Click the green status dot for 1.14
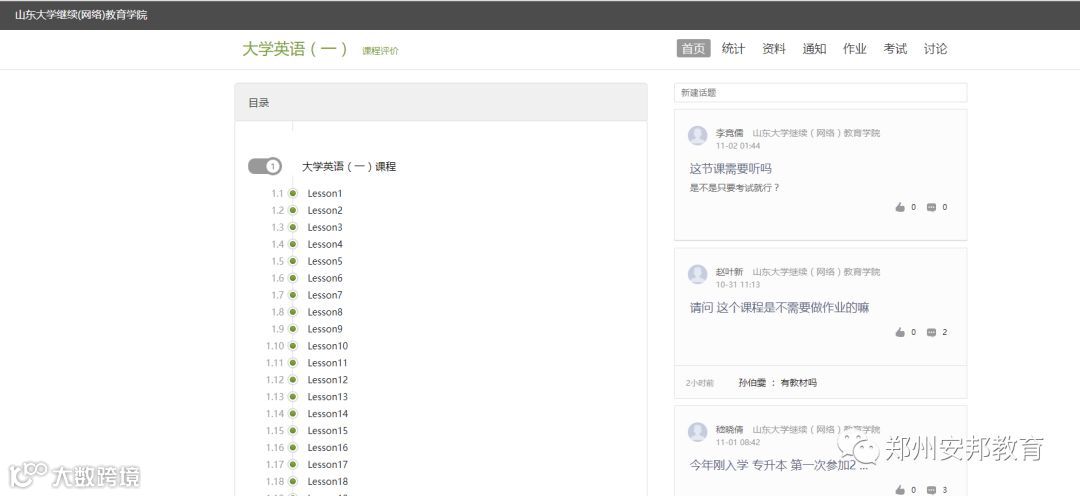The image size is (1080, 496). tap(293, 414)
